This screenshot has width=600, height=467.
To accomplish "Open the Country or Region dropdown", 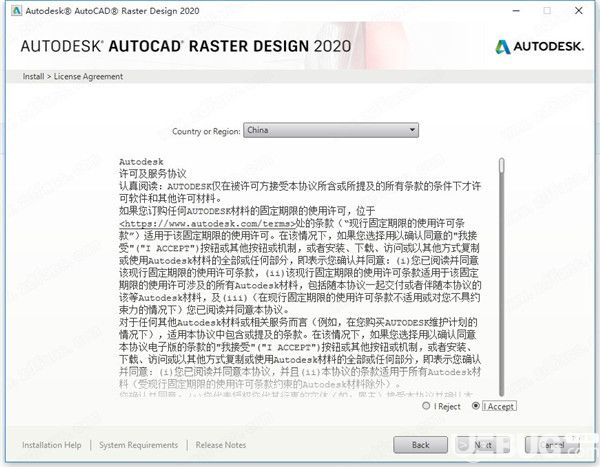I will [331, 130].
